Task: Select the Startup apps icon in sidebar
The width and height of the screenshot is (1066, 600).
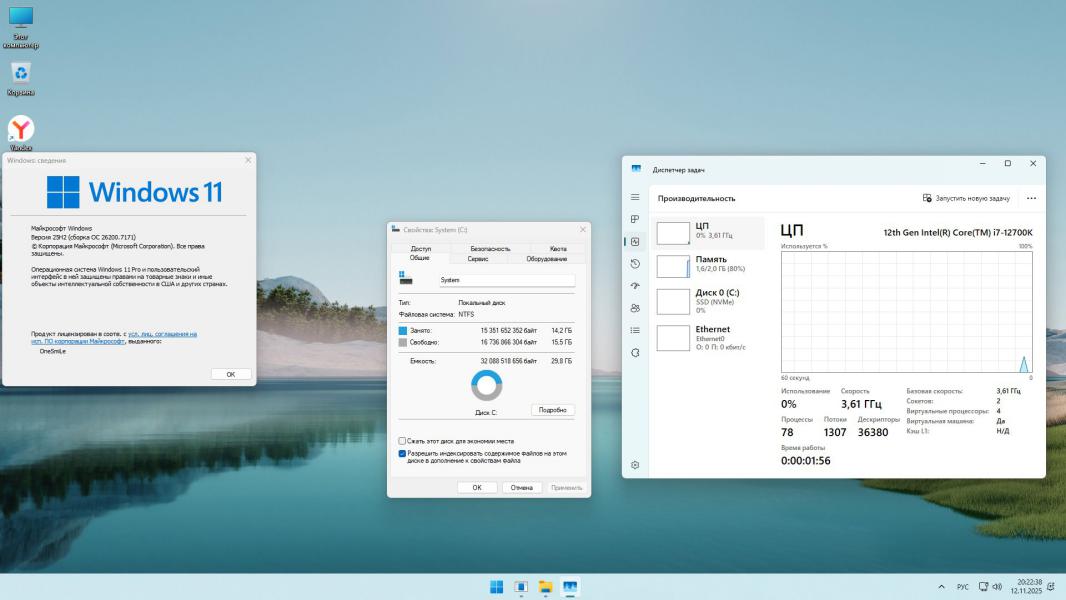Action: click(635, 286)
